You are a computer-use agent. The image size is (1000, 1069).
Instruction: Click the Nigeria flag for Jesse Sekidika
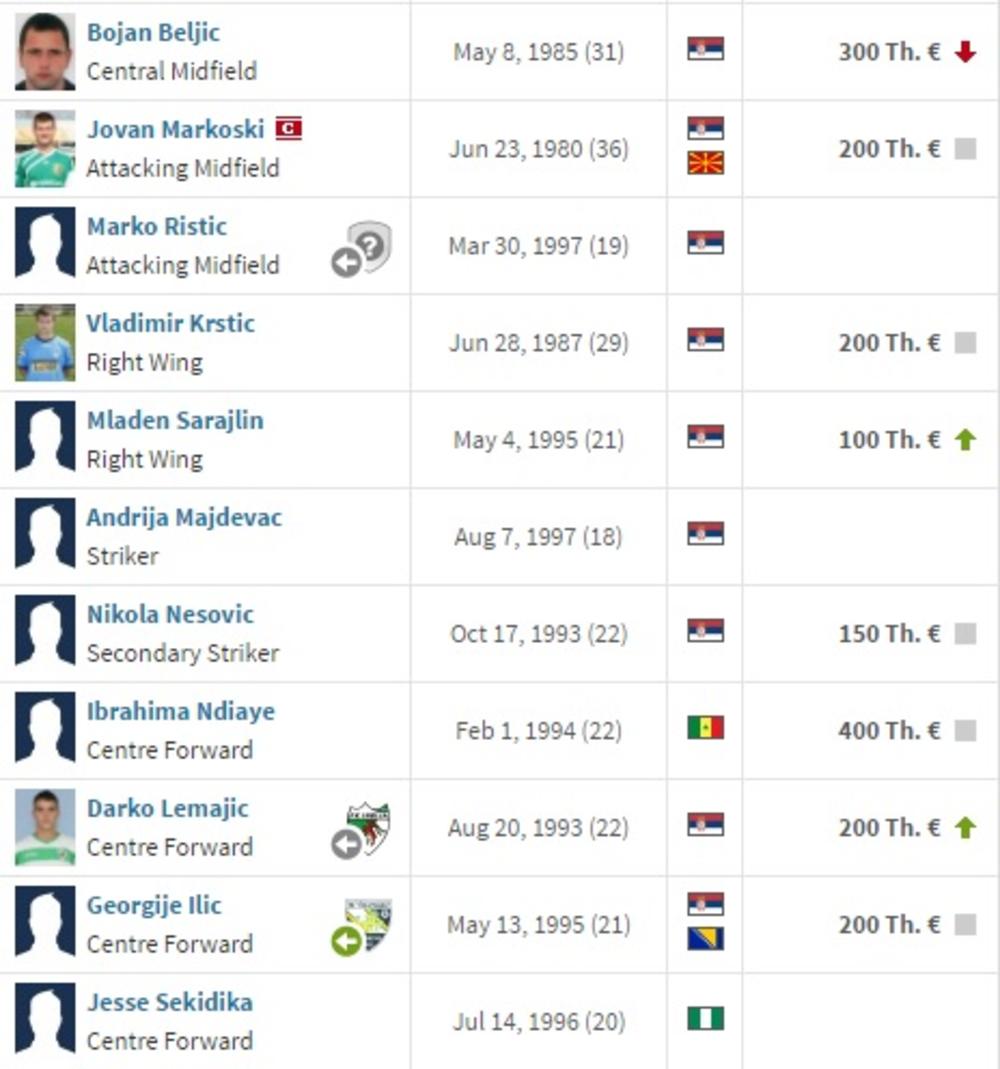(705, 1019)
